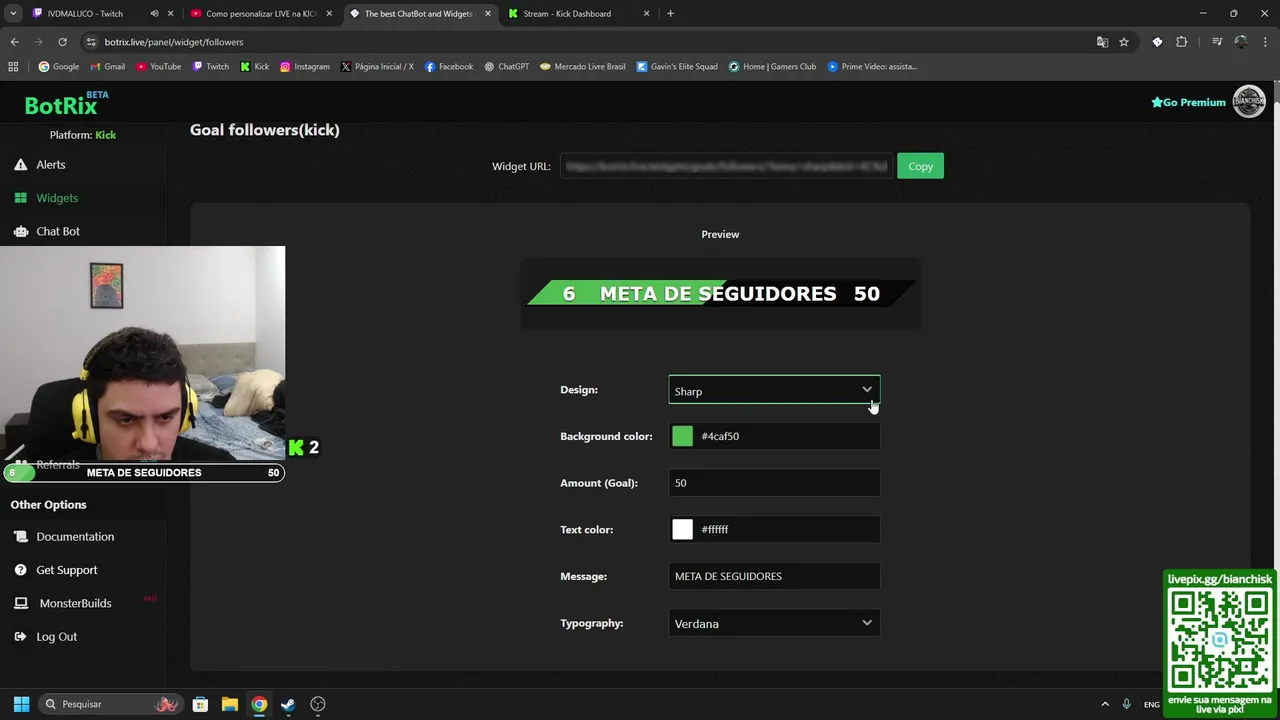Open Steam from the taskbar

pyautogui.click(x=288, y=704)
